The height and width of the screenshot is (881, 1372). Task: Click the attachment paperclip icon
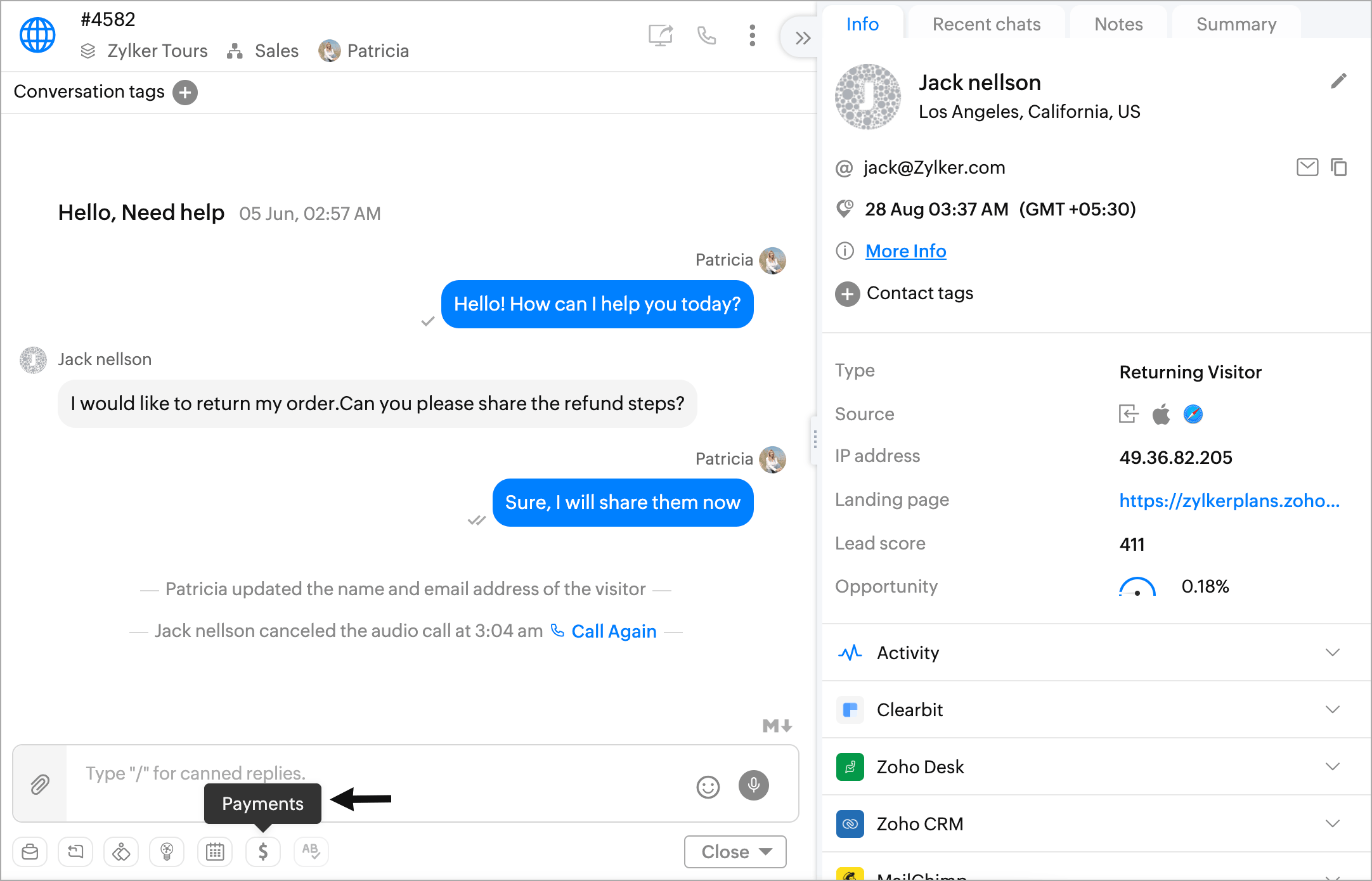click(x=40, y=784)
